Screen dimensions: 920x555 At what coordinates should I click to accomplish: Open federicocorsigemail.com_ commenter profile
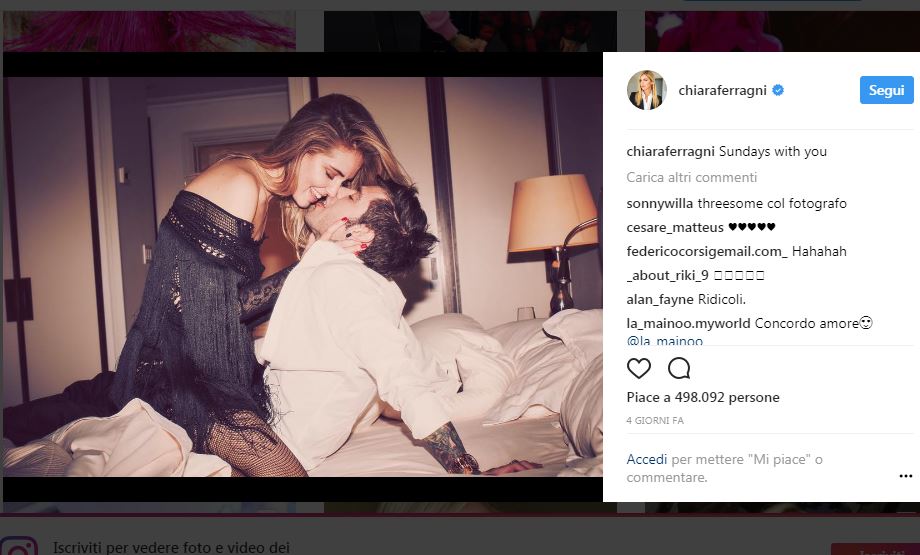(x=707, y=251)
